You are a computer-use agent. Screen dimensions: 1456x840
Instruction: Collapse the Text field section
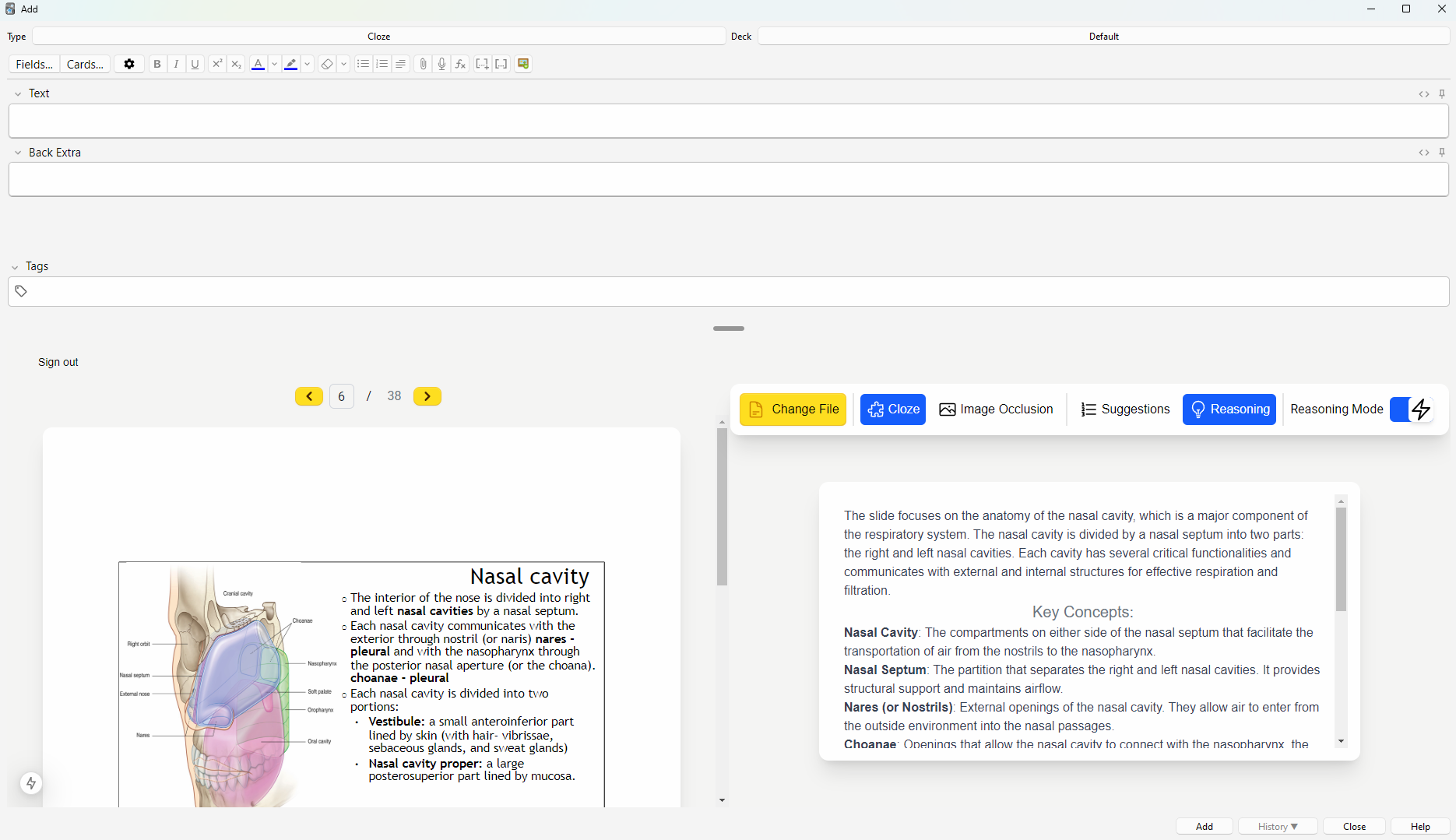(18, 93)
